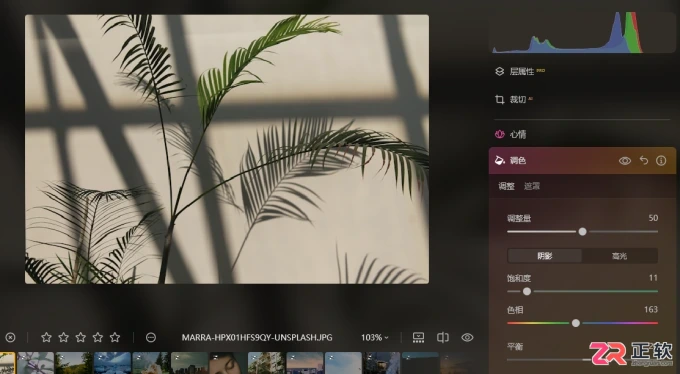This screenshot has width=680, height=374.
Task: Click the 饱和度 value 11
Action: tap(653, 278)
